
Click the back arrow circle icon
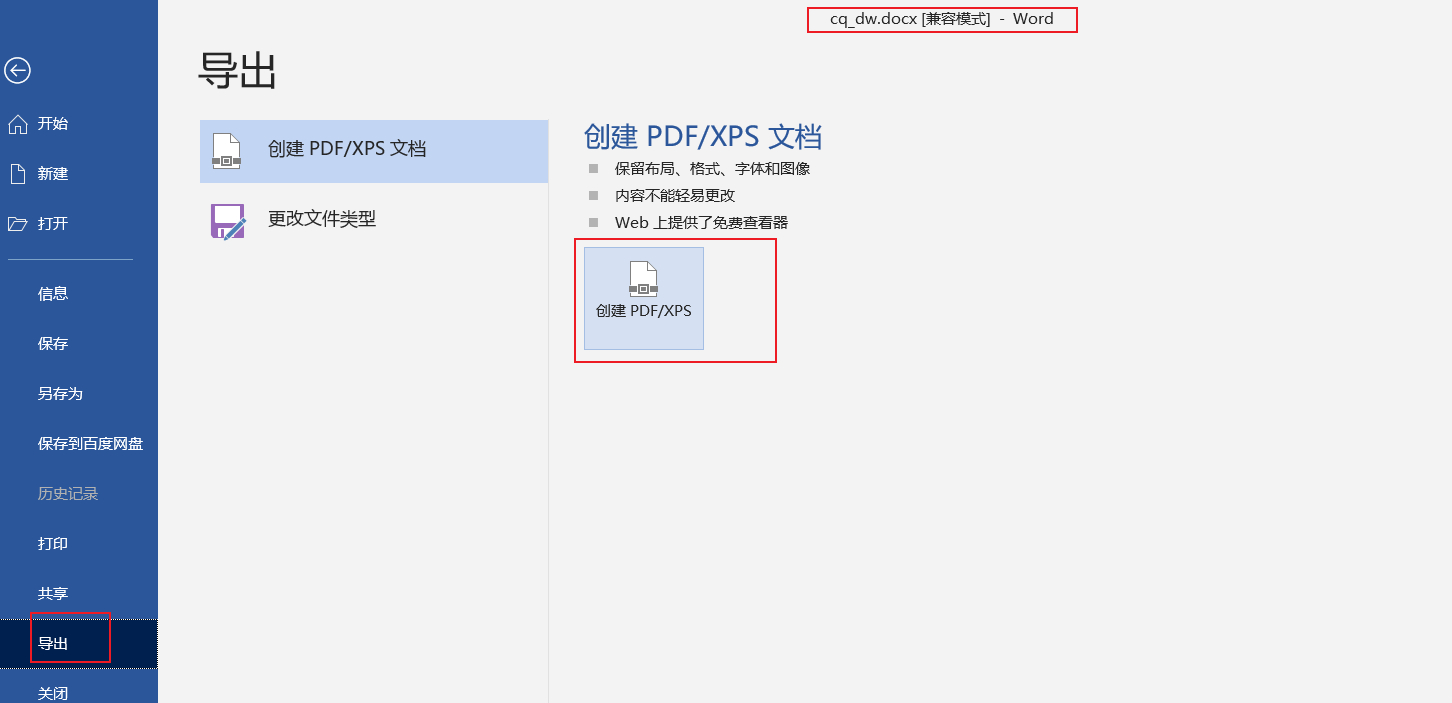pyautogui.click(x=17, y=70)
